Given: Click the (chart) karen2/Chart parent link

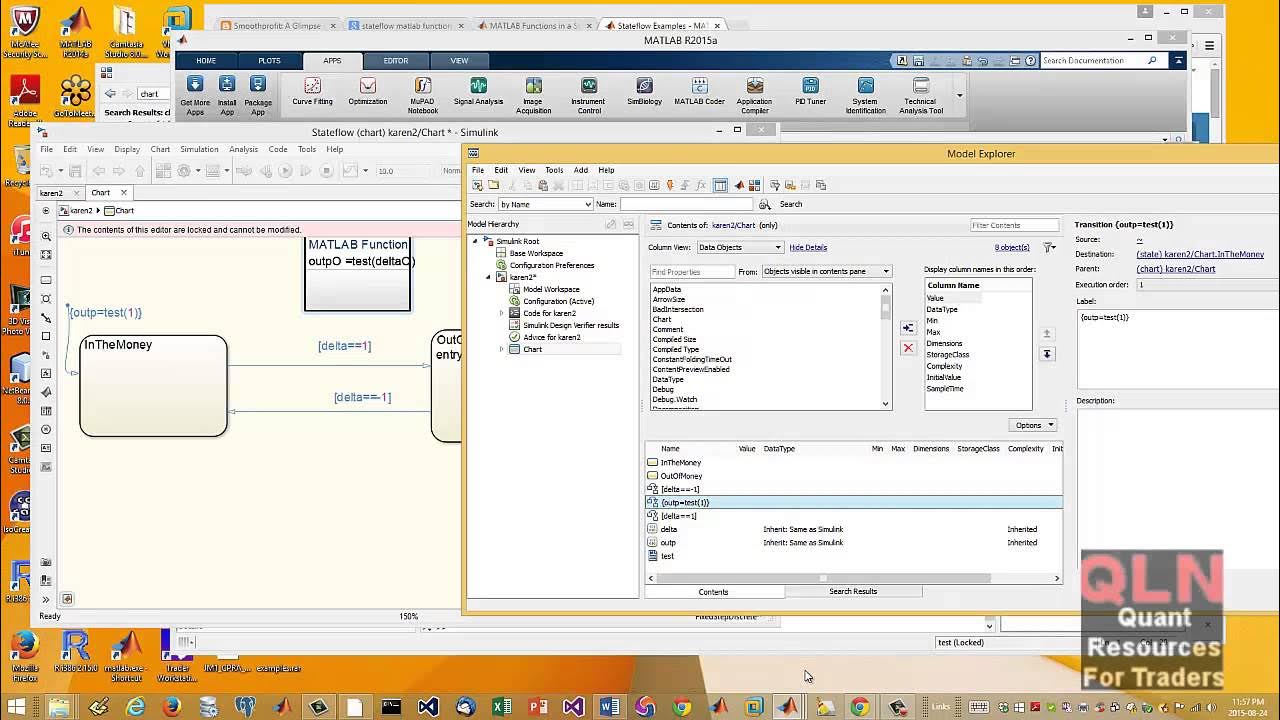Looking at the screenshot, I should pyautogui.click(x=1176, y=269).
